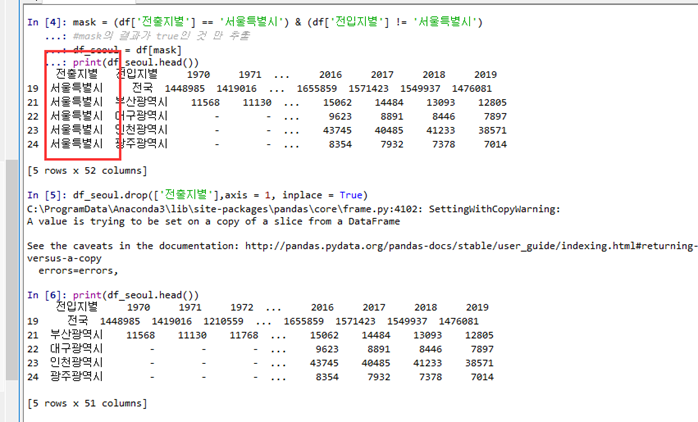Click the In [6] input prompt

point(47,295)
